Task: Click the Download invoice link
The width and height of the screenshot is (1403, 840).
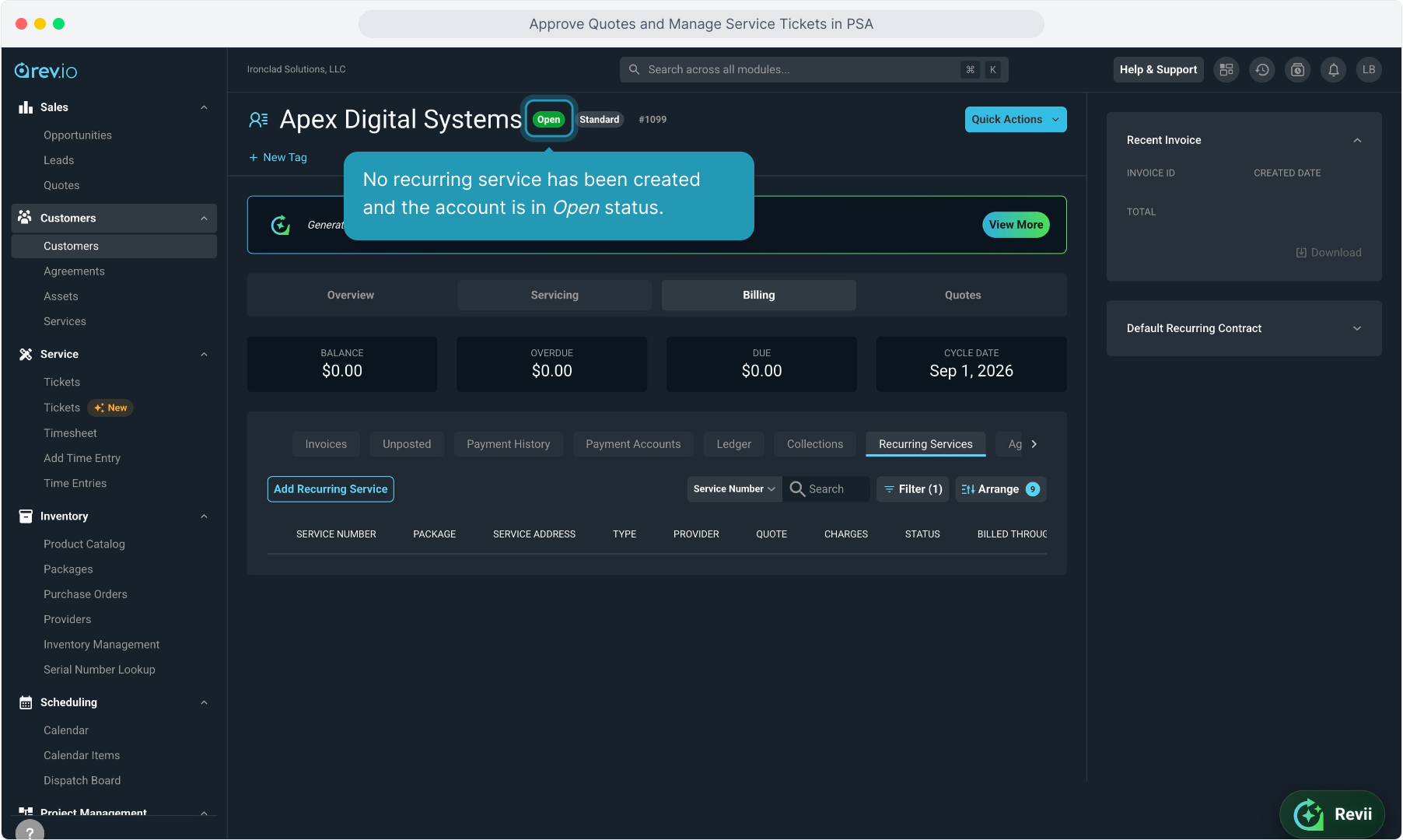Action: tap(1328, 253)
